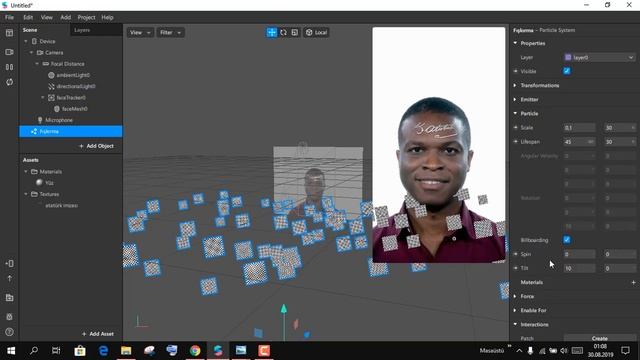Open Task View on the taskbar
Viewport: 640px width, 360px height.
click(56, 351)
